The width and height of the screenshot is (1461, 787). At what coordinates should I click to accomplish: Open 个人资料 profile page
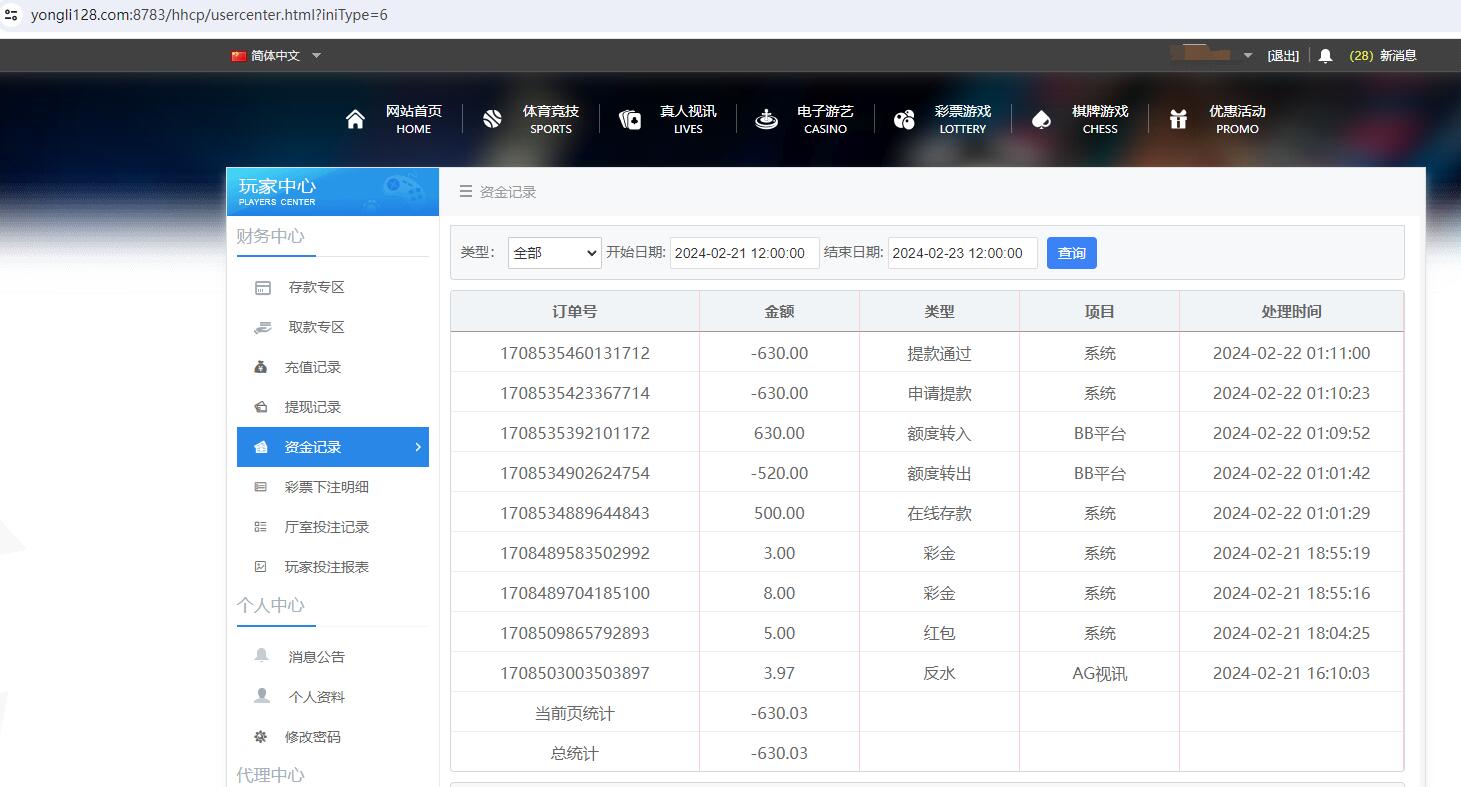point(316,697)
